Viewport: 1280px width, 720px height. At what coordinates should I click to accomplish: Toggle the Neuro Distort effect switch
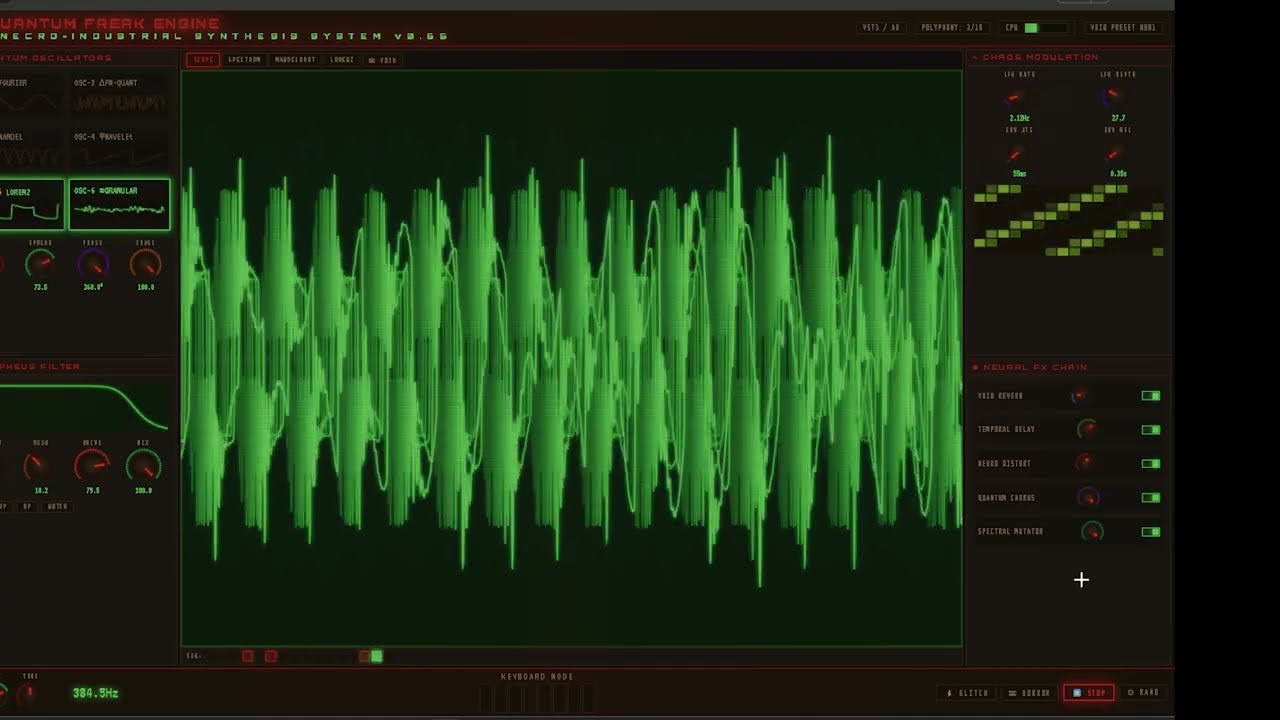coord(1151,464)
